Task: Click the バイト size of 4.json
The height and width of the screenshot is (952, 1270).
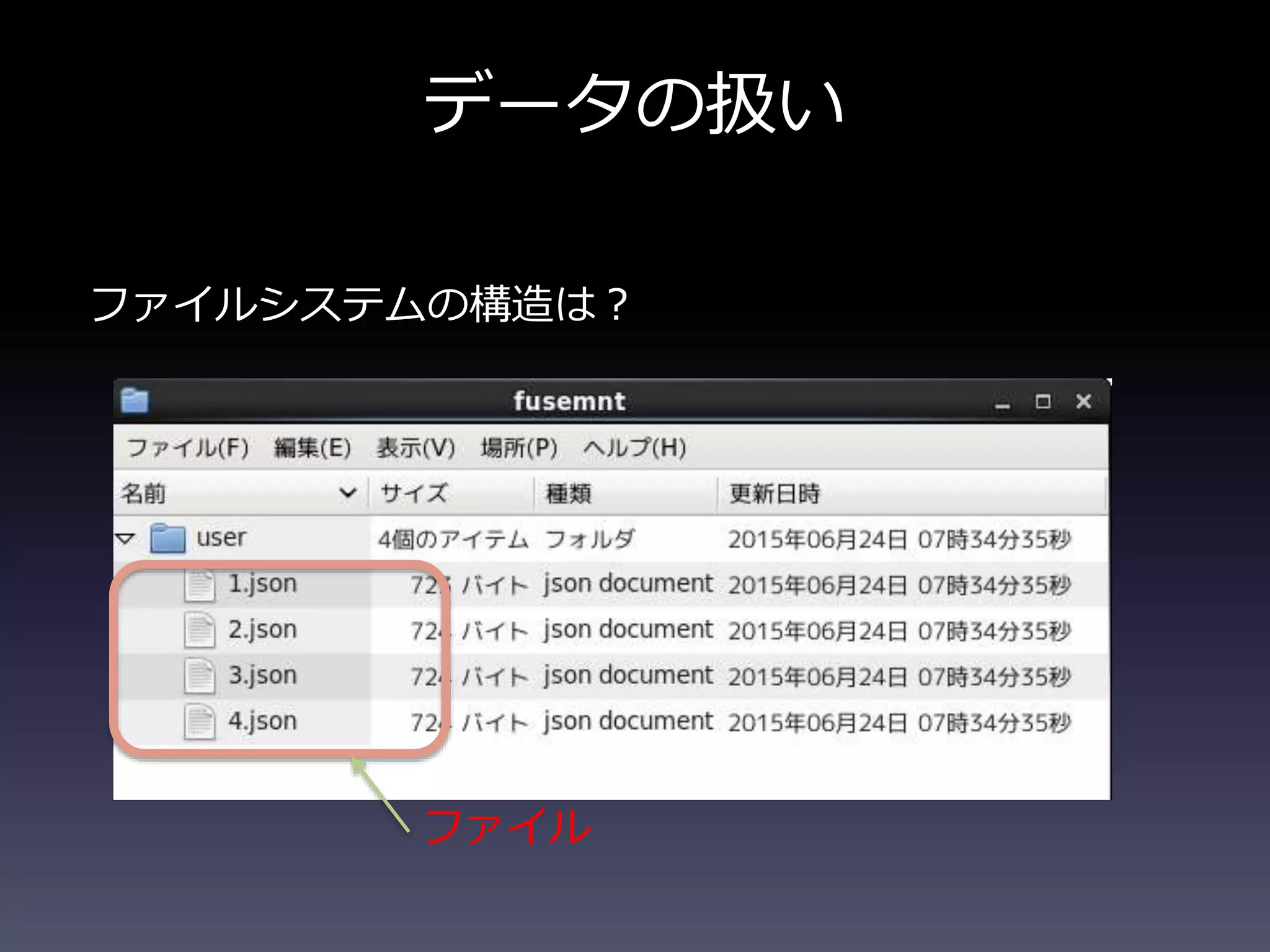Action: click(x=469, y=723)
